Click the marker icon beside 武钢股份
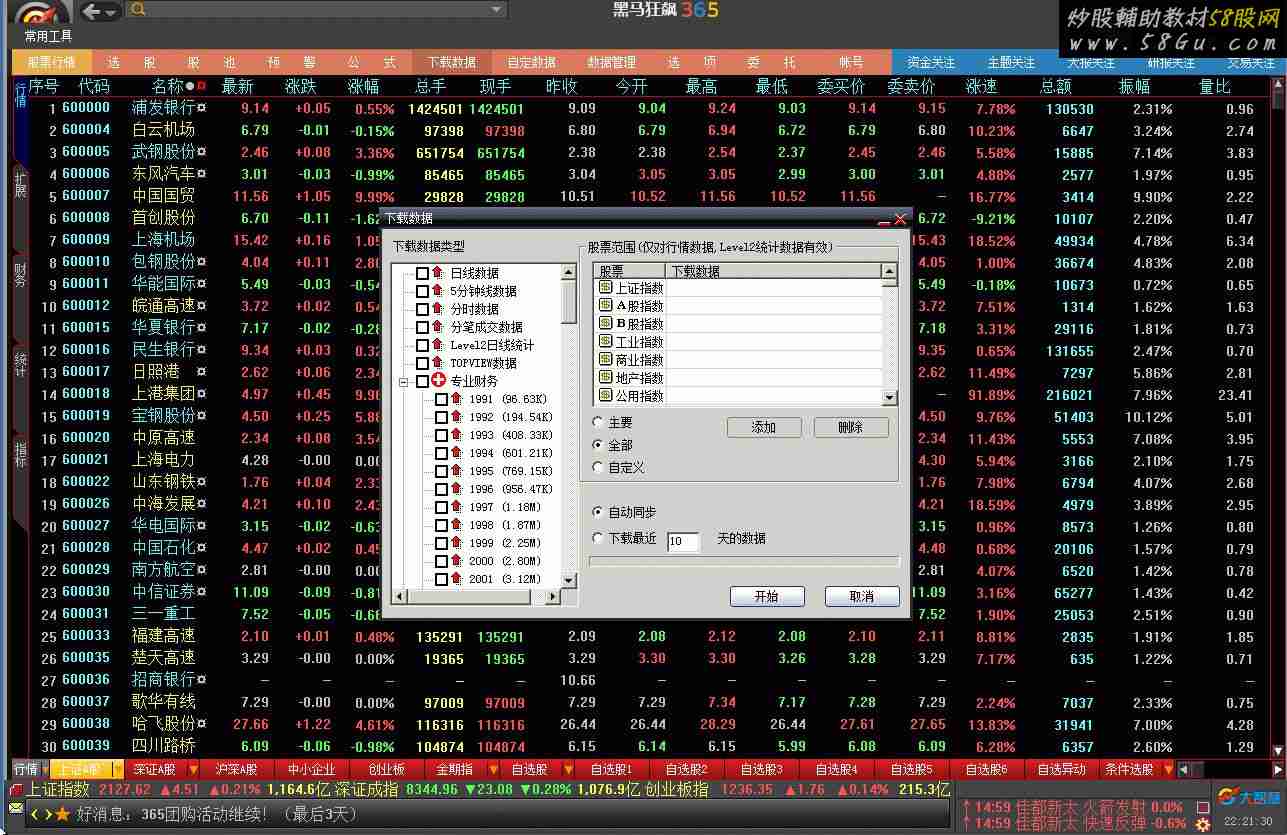Screen dimensions: 1287x835 pyautogui.click(x=201, y=152)
